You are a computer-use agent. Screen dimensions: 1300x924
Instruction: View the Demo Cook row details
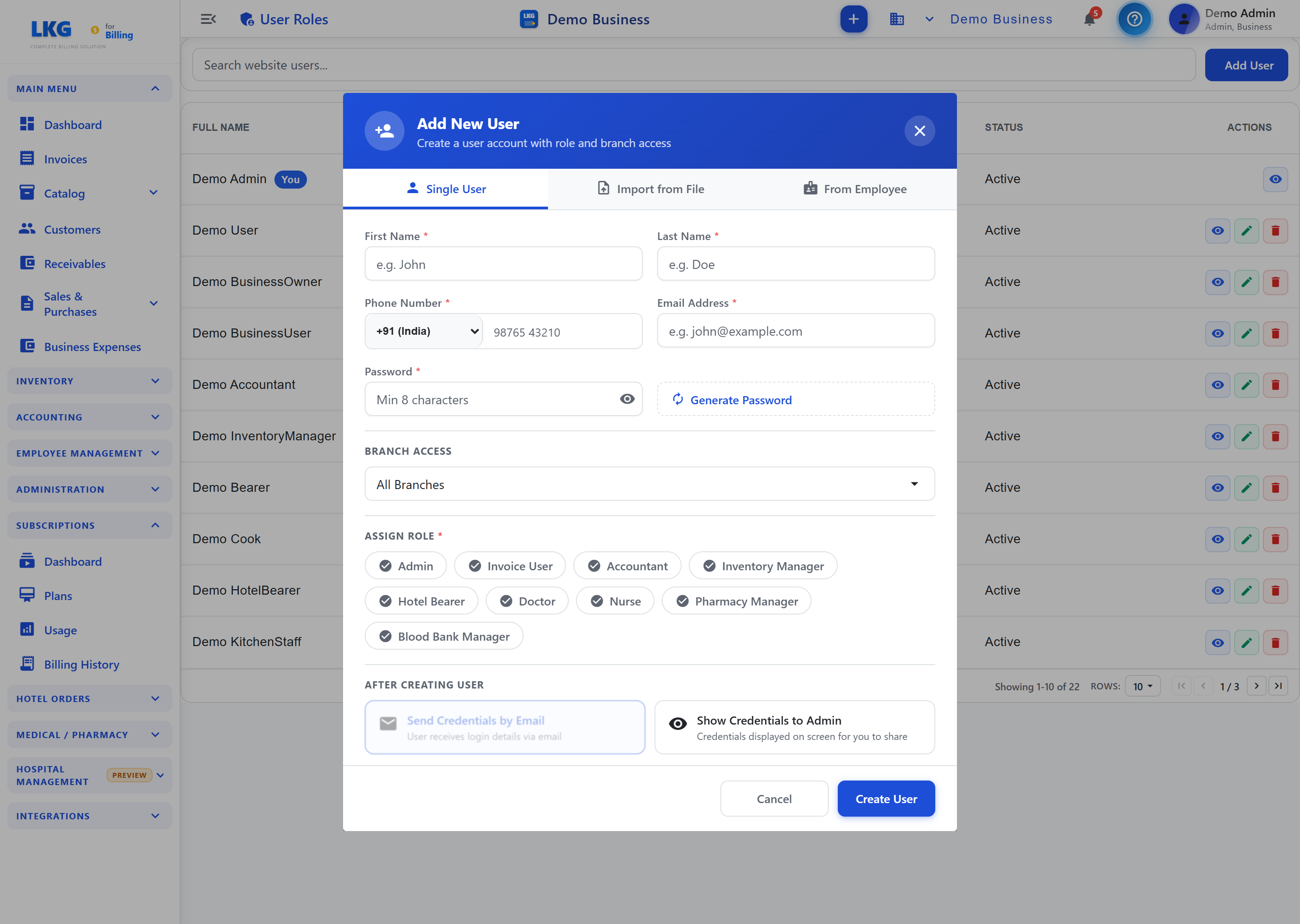point(1217,540)
